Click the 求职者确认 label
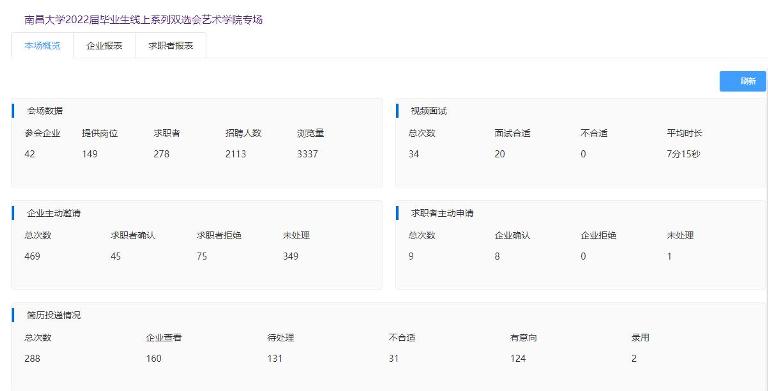This screenshot has height=391, width=768. [x=133, y=235]
